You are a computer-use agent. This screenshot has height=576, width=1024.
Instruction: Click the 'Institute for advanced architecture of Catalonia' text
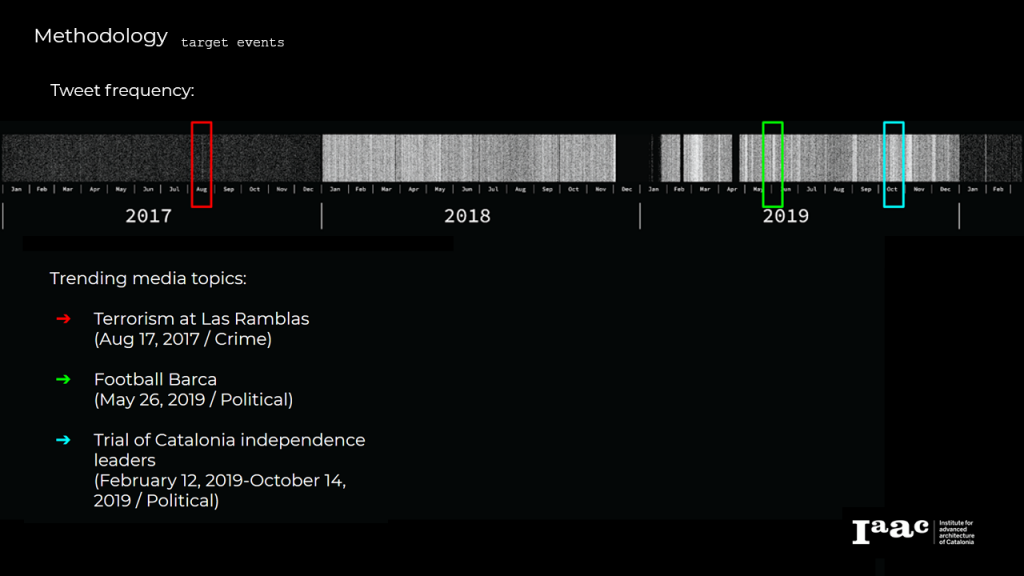[x=955, y=532]
